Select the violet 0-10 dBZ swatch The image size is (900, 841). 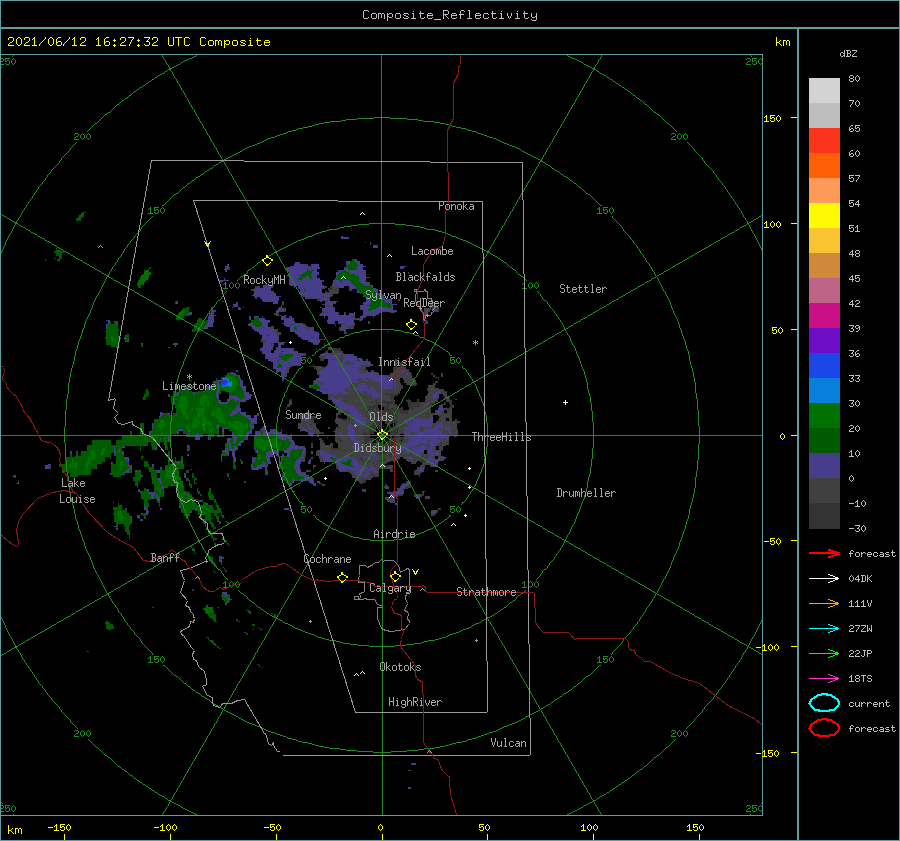pyautogui.click(x=824, y=466)
